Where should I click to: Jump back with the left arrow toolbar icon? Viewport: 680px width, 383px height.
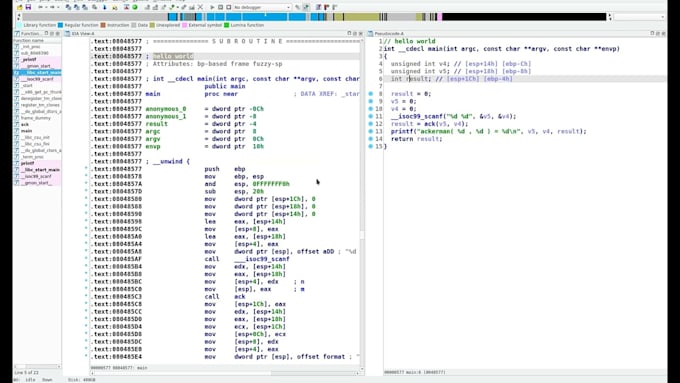40,7
